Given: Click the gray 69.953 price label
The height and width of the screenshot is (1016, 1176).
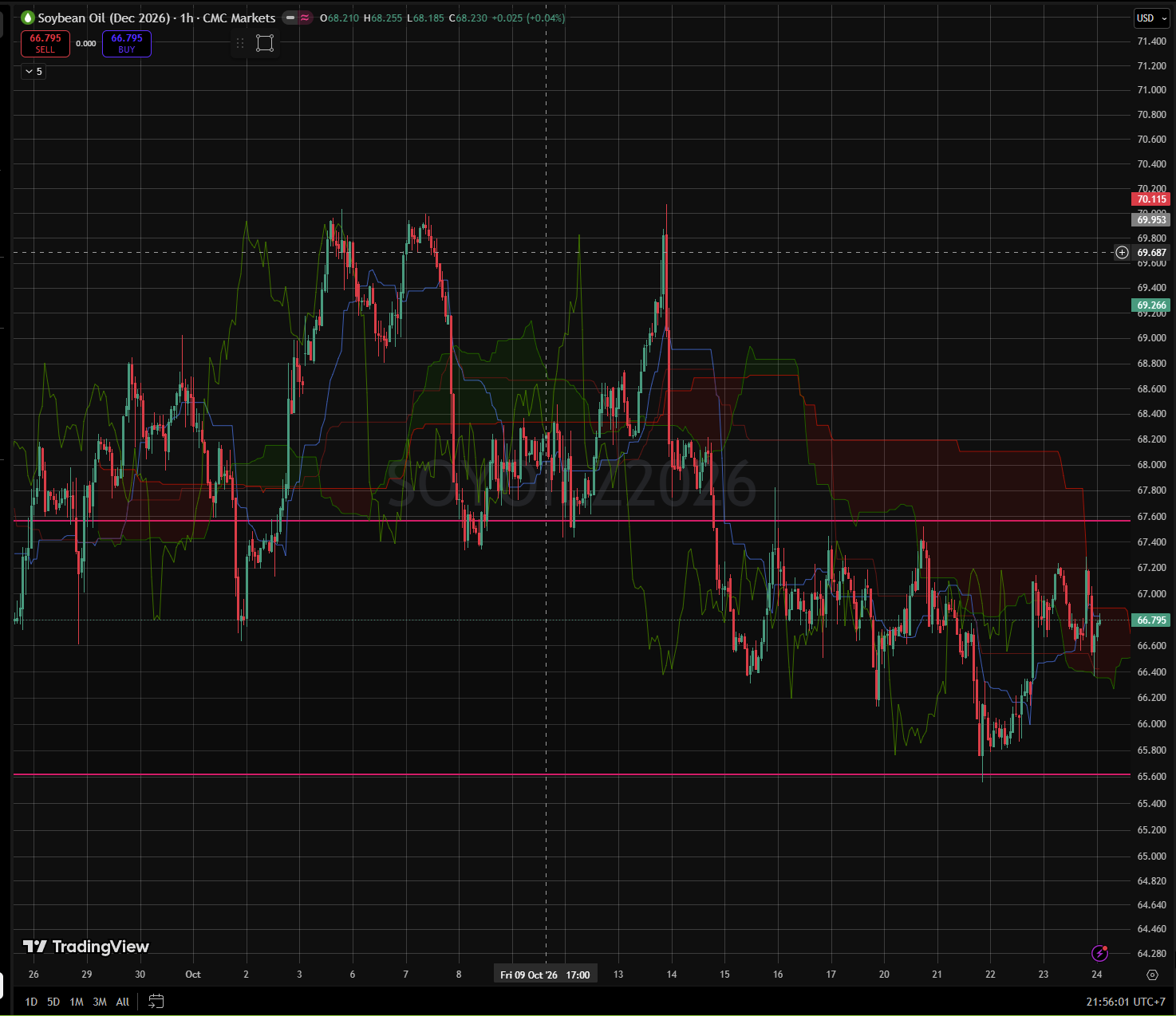Looking at the screenshot, I should click(1151, 219).
